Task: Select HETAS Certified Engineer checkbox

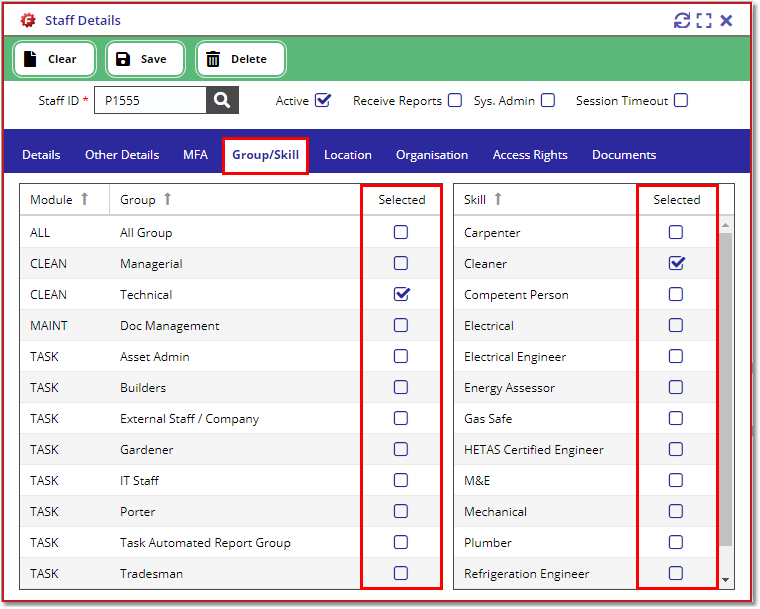Action: pos(676,449)
